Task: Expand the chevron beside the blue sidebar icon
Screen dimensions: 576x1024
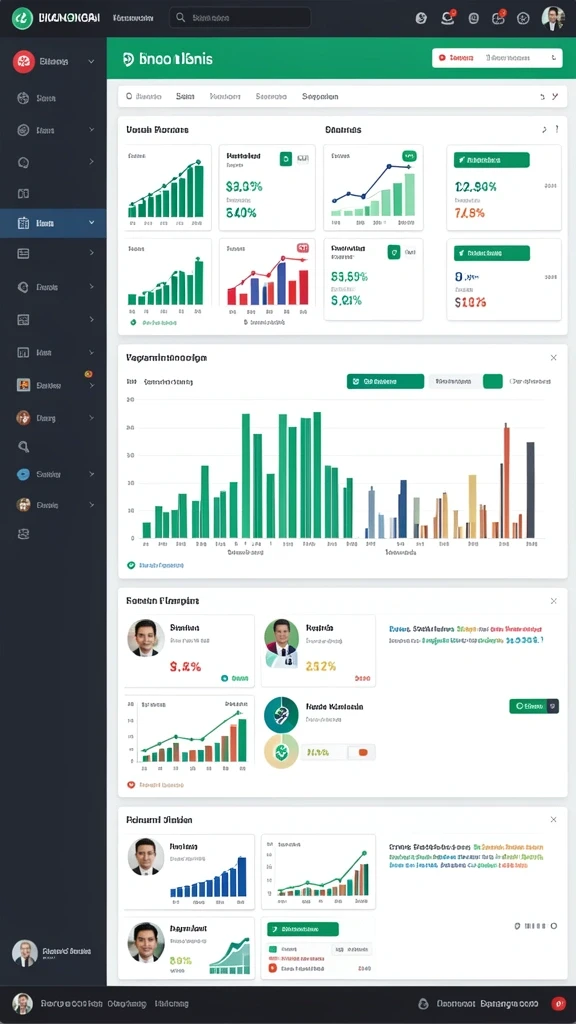Action: [91, 474]
